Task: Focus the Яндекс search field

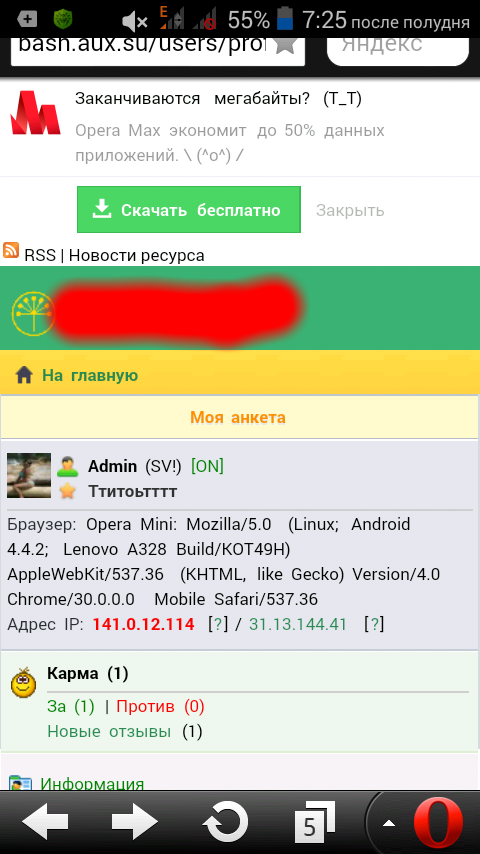Action: 398,46
